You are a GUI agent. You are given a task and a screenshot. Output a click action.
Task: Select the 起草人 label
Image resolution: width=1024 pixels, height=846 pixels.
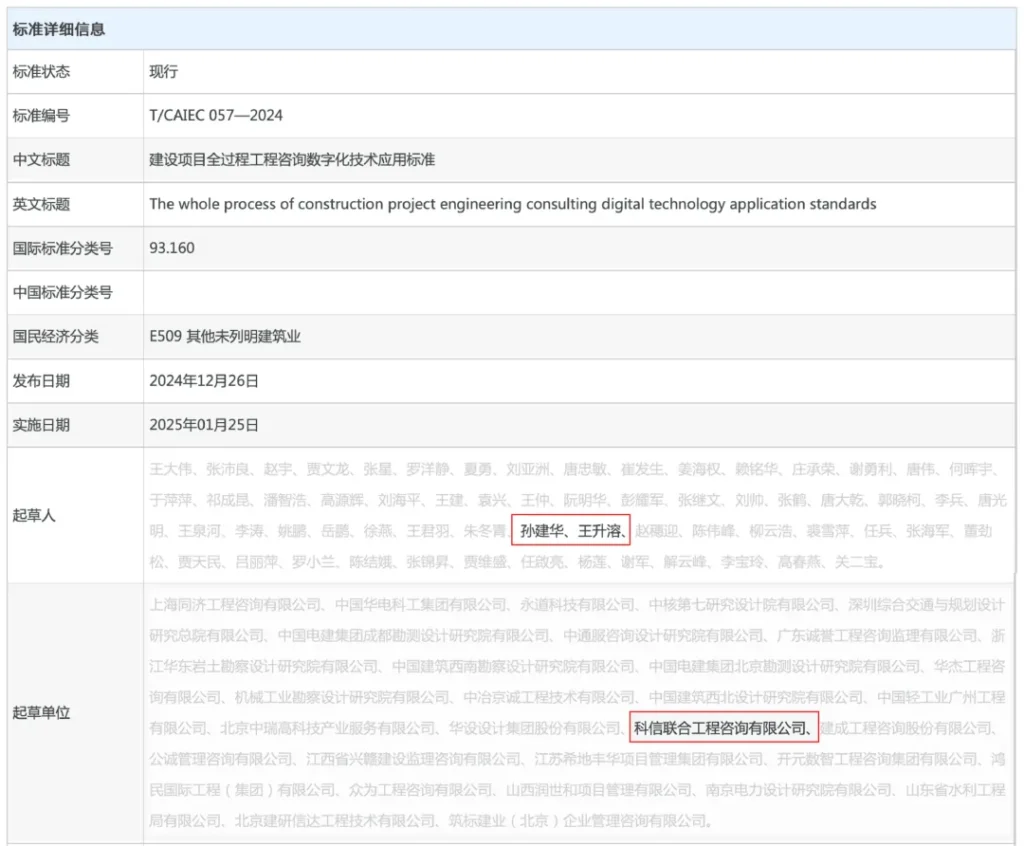(x=34, y=516)
